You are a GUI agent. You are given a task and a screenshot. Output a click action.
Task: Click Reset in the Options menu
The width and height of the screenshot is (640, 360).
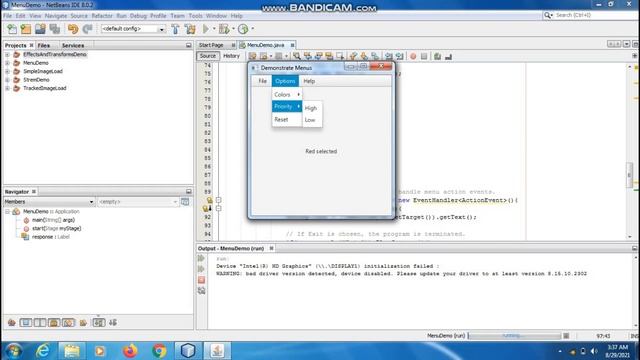pos(287,119)
